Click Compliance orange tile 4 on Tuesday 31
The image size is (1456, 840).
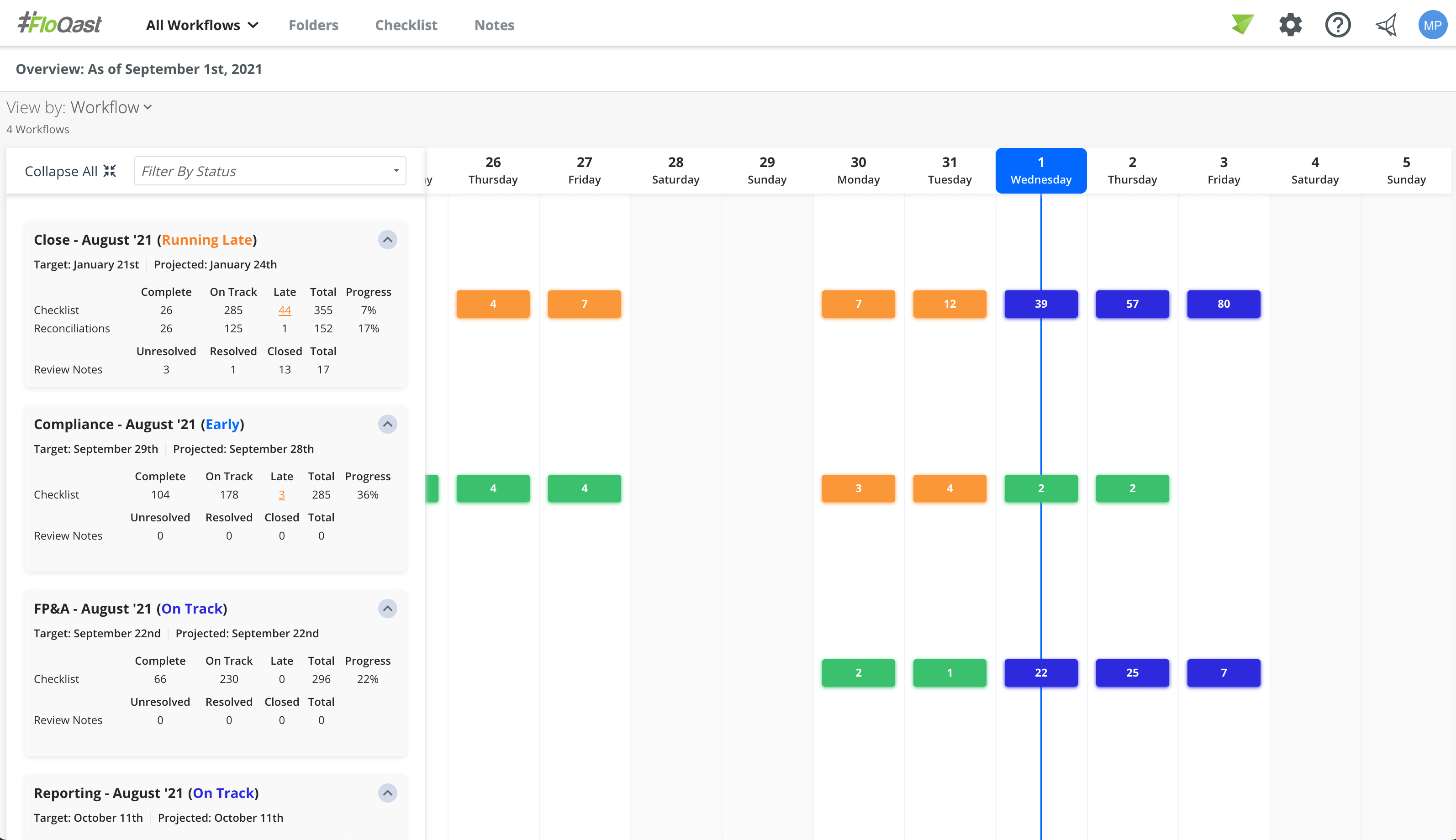pos(950,488)
